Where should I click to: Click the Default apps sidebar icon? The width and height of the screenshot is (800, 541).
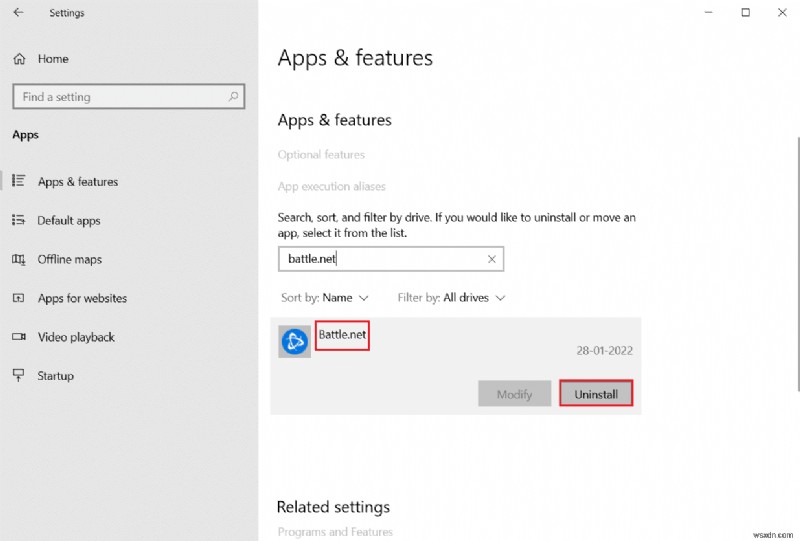pos(18,221)
